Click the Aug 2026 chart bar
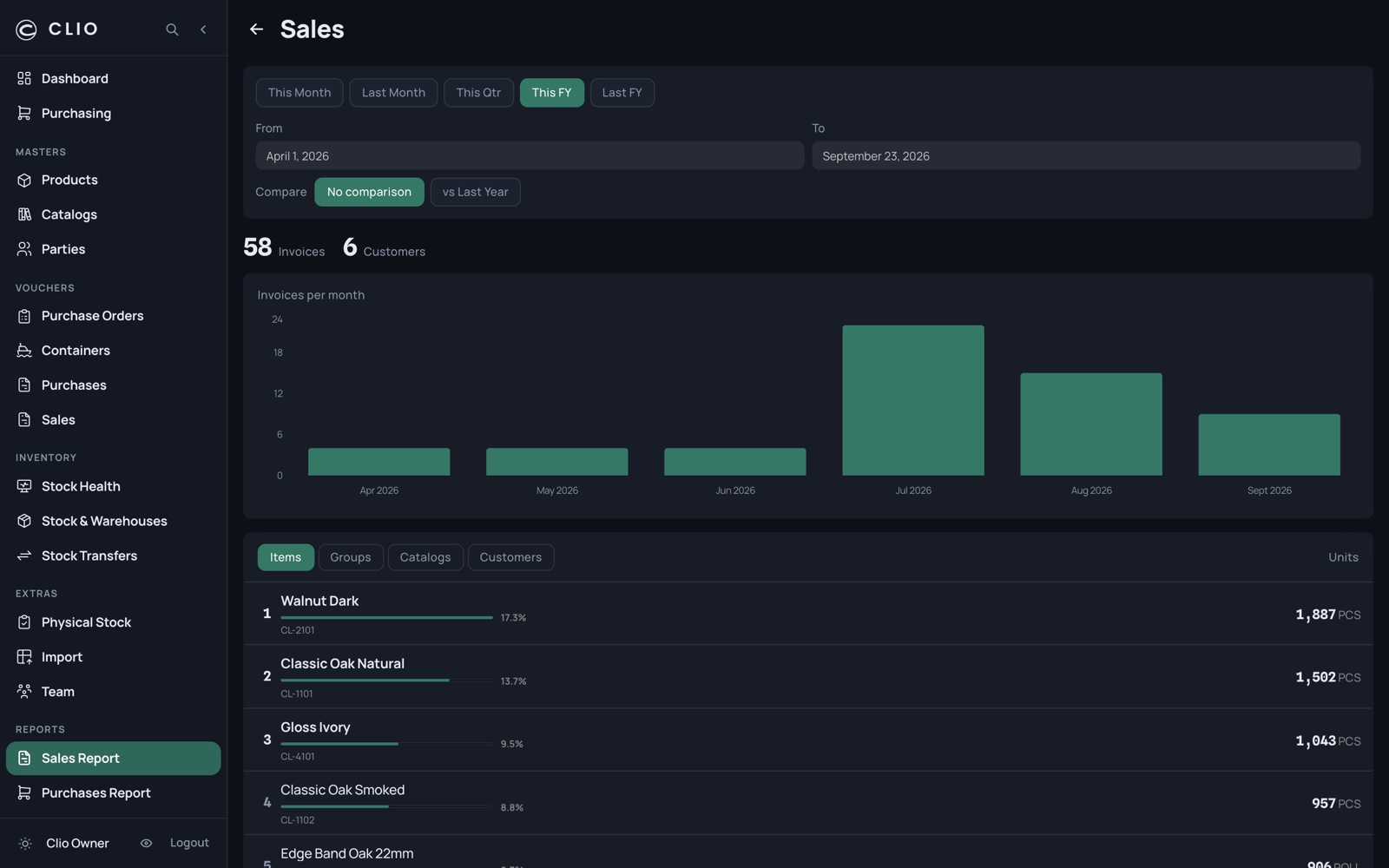The image size is (1389, 868). tap(1091, 424)
